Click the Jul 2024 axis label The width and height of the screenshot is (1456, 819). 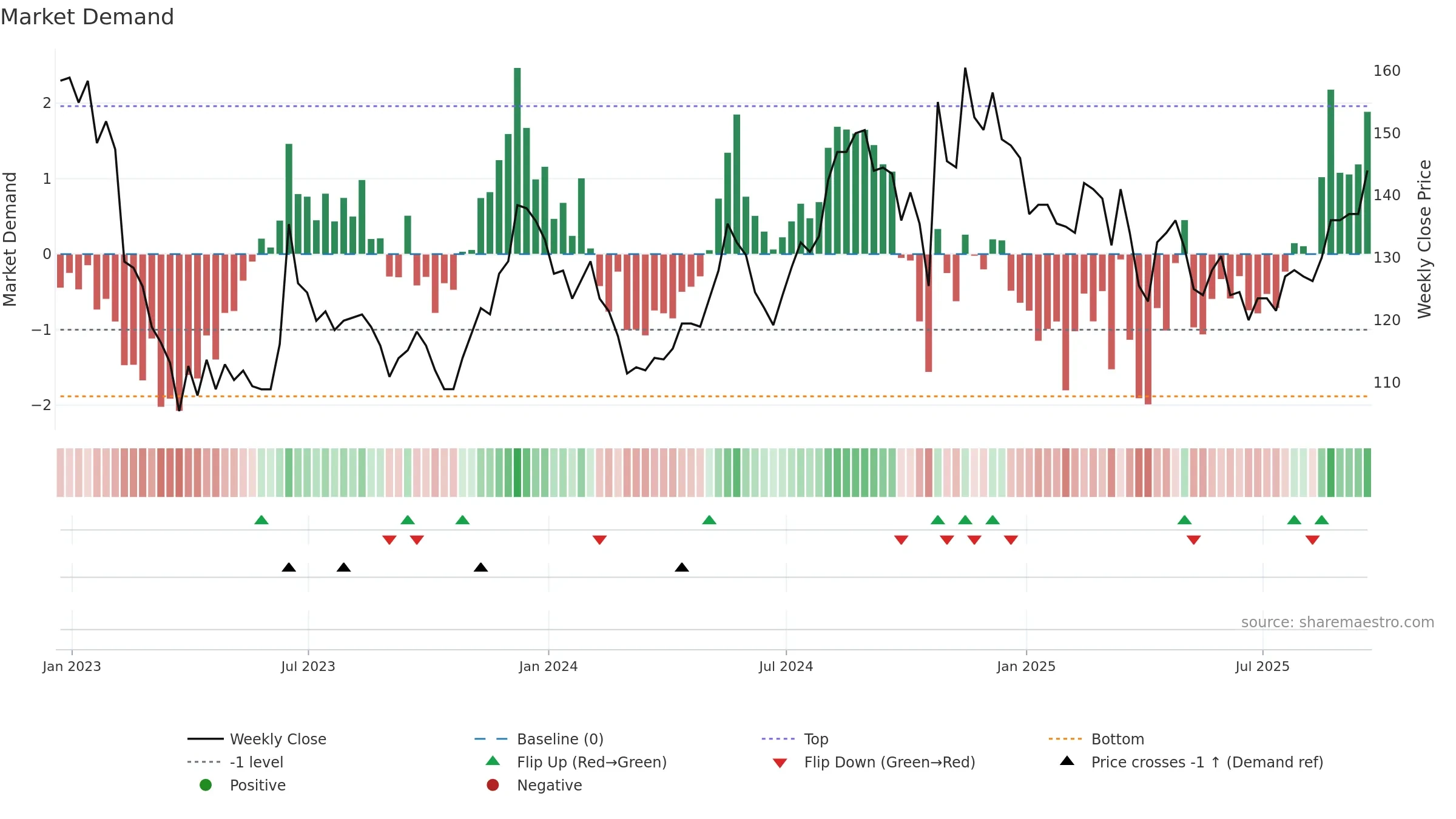tap(786, 666)
